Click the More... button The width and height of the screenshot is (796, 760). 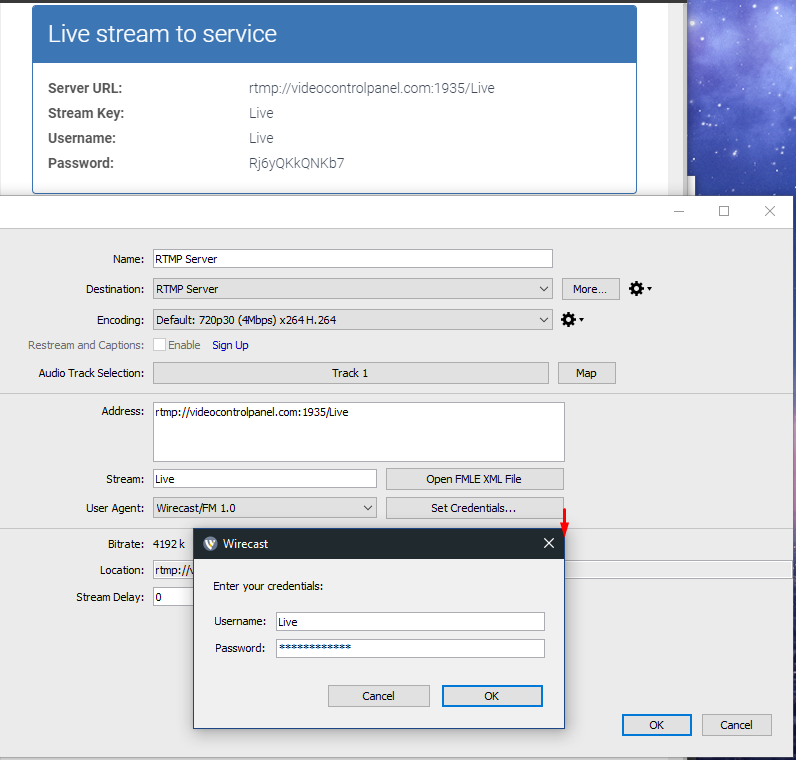pyautogui.click(x=590, y=289)
